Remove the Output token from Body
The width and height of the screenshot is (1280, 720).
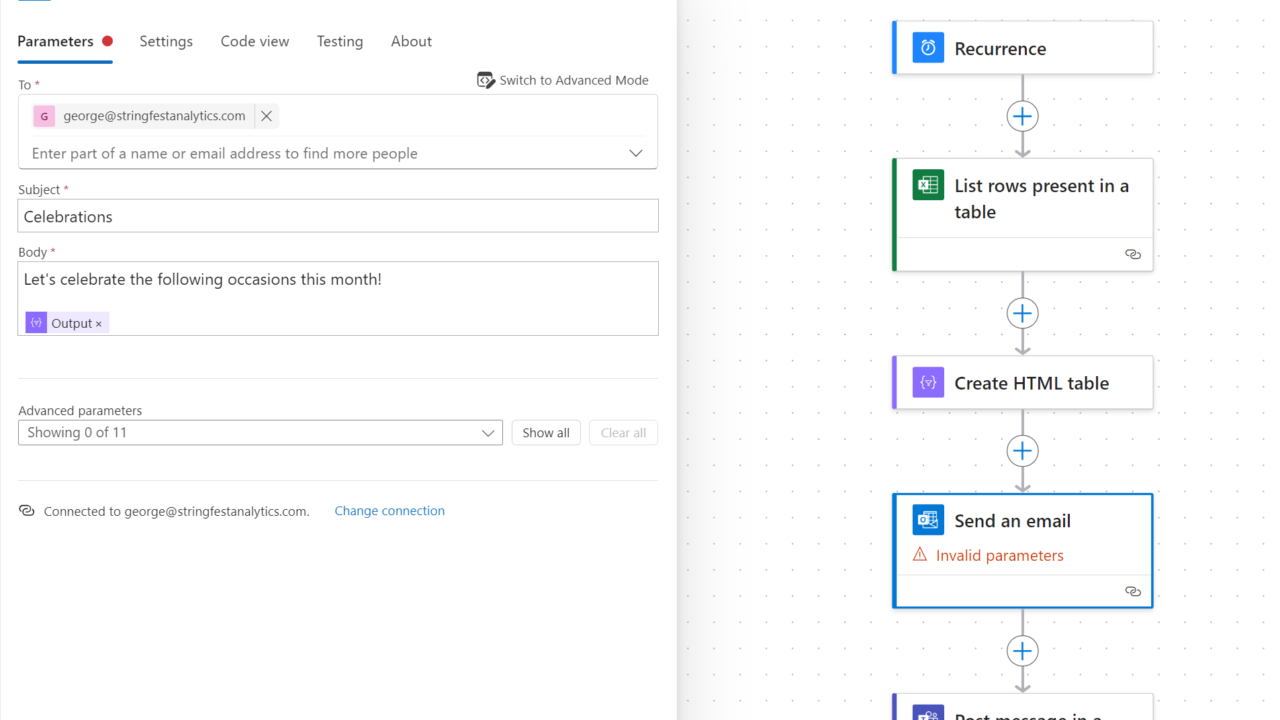[99, 324]
